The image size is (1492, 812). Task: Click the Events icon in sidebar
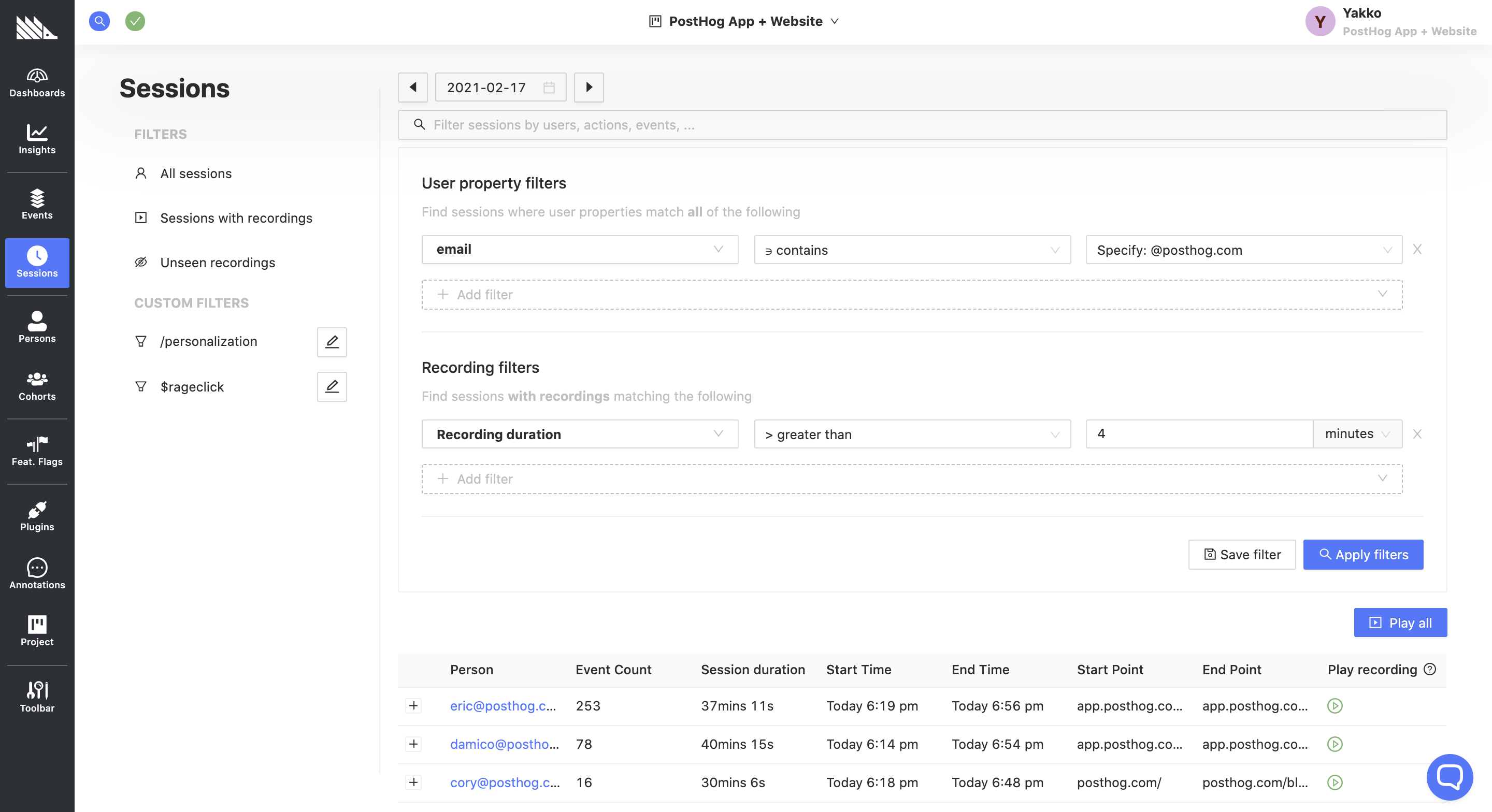pos(37,205)
